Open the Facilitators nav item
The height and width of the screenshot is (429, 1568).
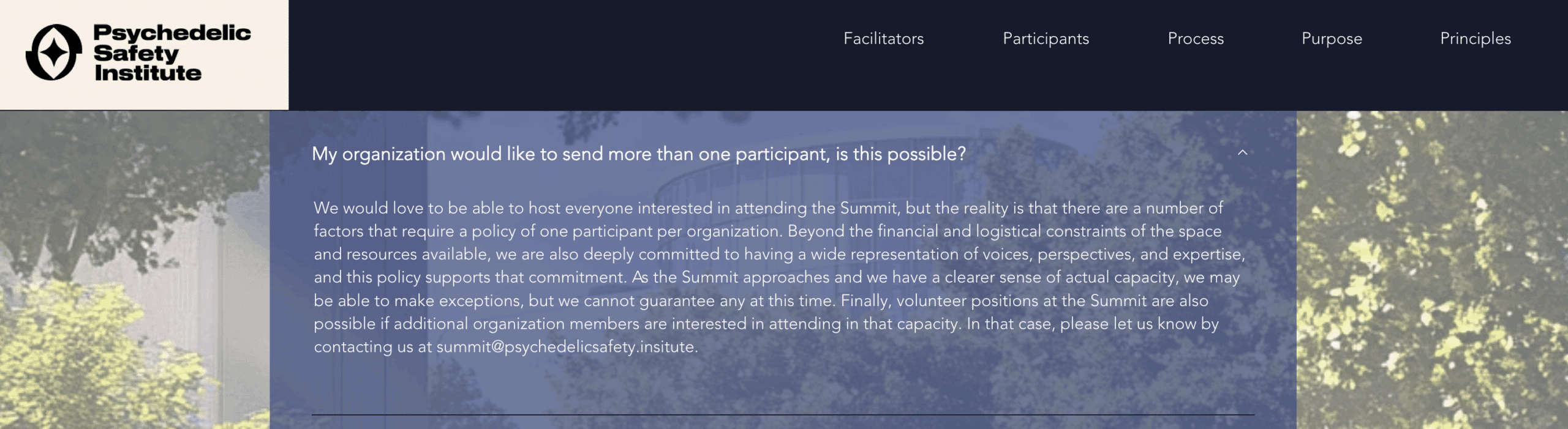tap(883, 39)
